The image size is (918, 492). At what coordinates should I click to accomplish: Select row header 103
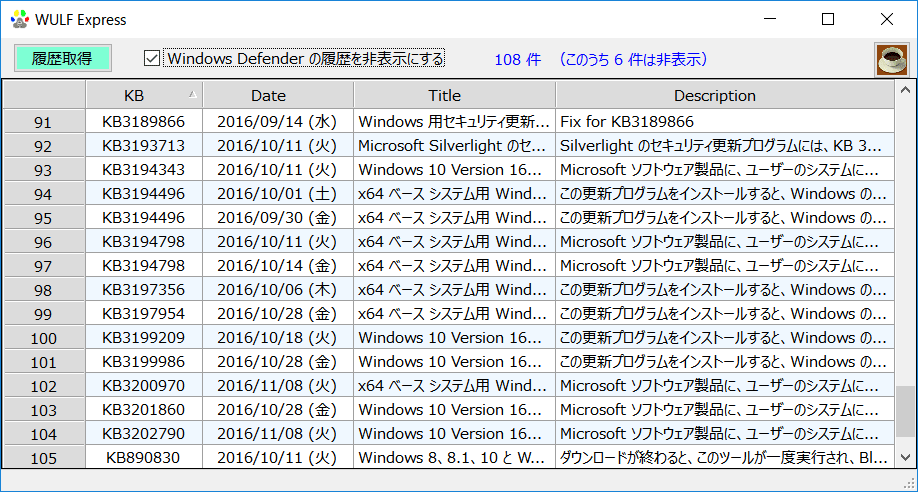coord(43,410)
